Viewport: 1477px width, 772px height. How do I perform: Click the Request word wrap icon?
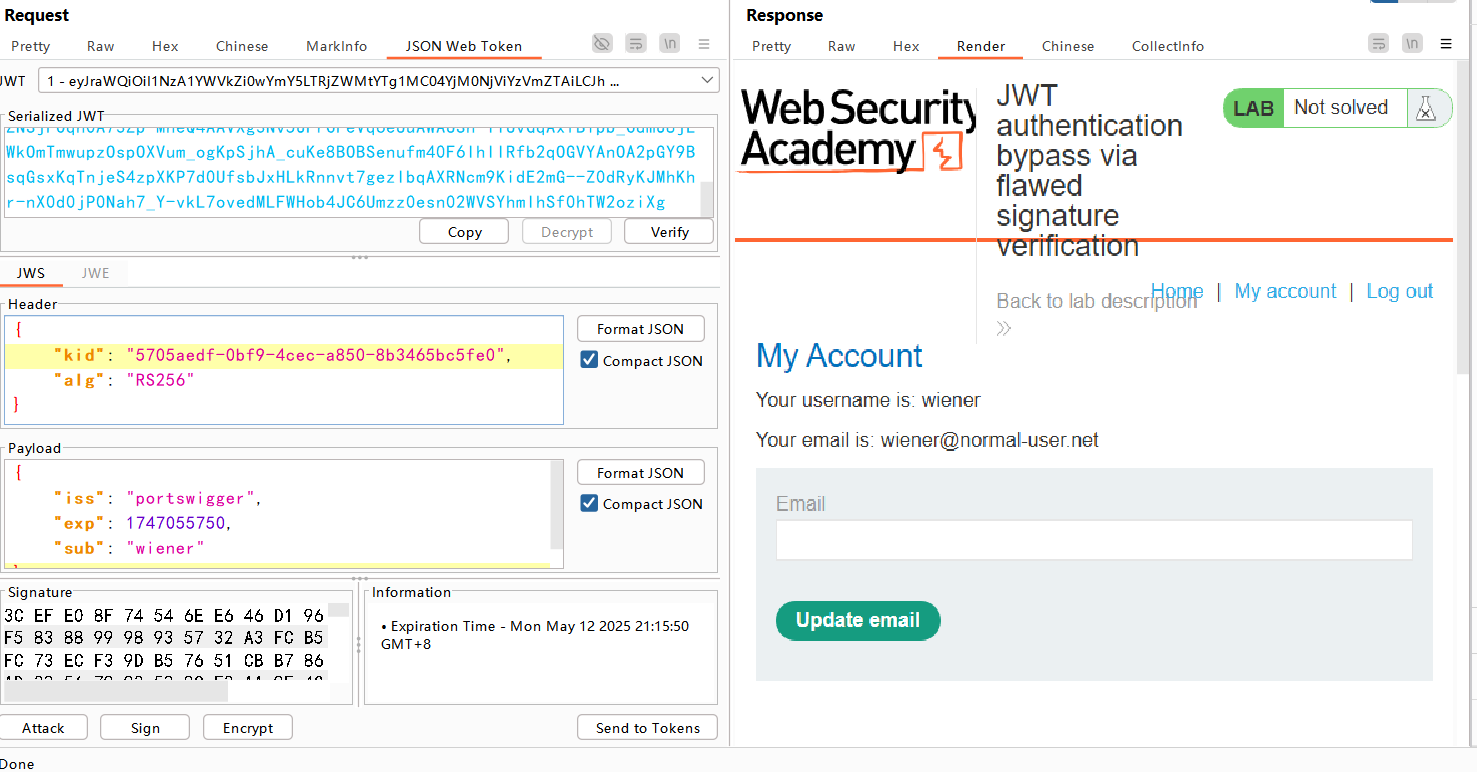636,44
